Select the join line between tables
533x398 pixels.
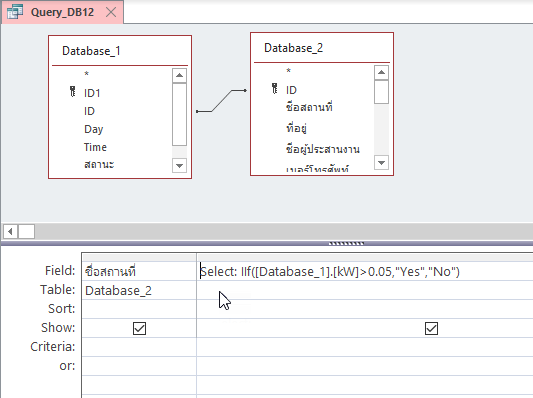click(221, 101)
